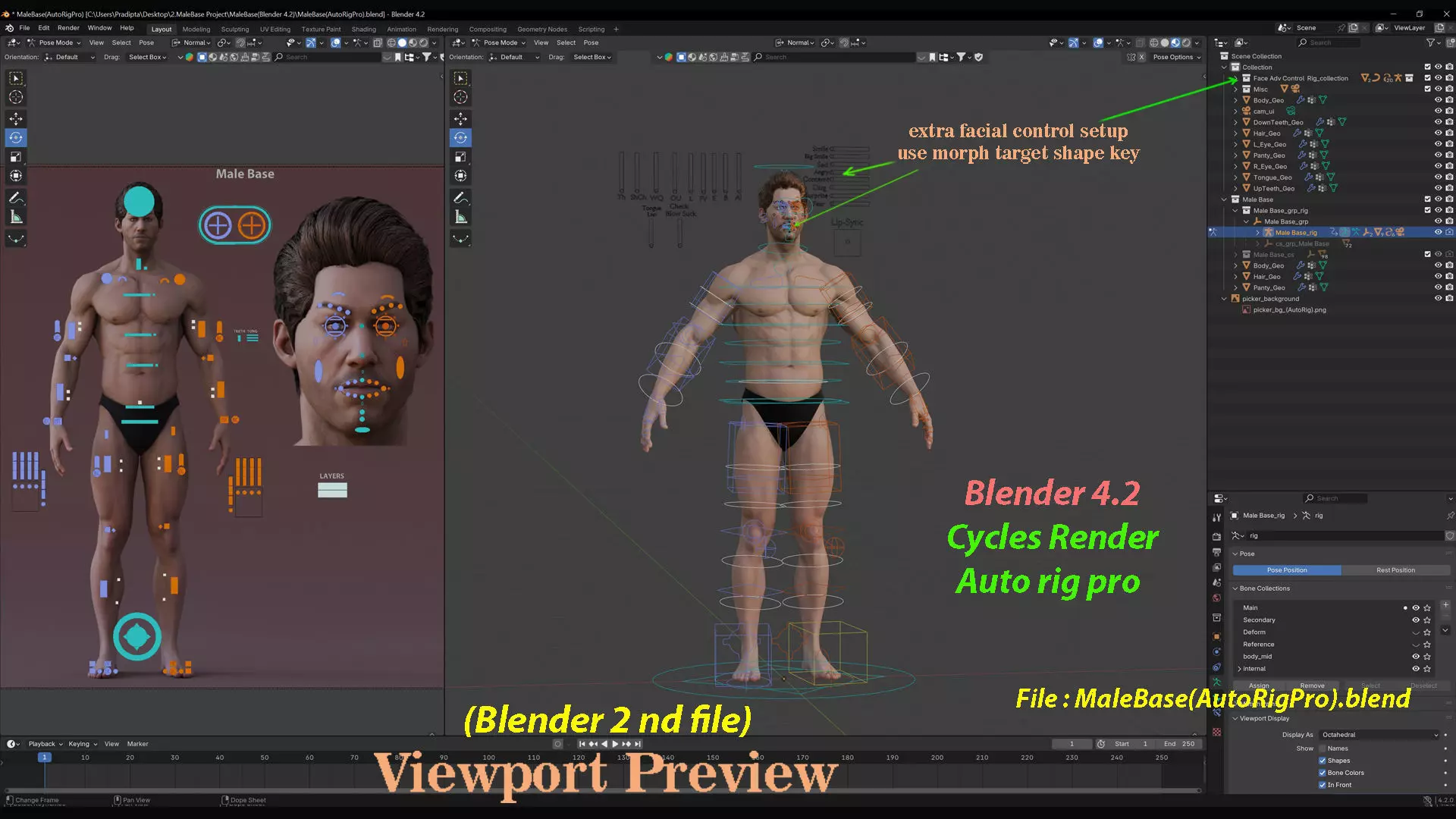Screen dimensions: 1456x819
Task: Switch to the Animation workspace tab
Action: [401, 30]
